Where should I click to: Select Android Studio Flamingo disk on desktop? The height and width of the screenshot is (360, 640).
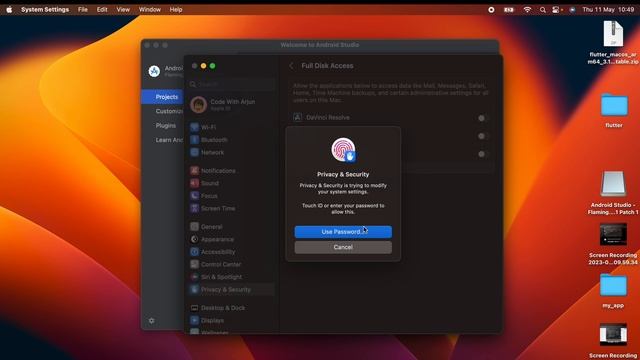click(x=613, y=193)
